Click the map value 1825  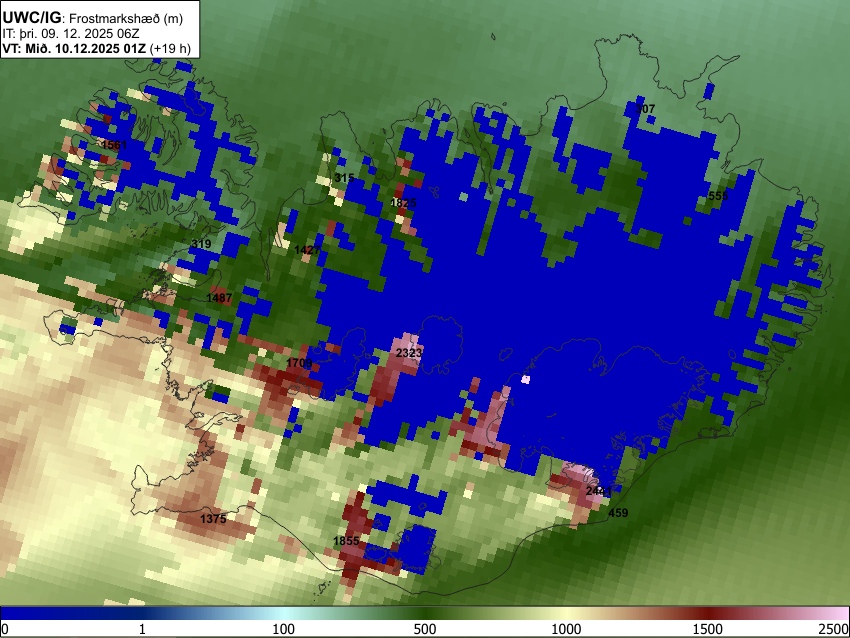click(x=403, y=203)
